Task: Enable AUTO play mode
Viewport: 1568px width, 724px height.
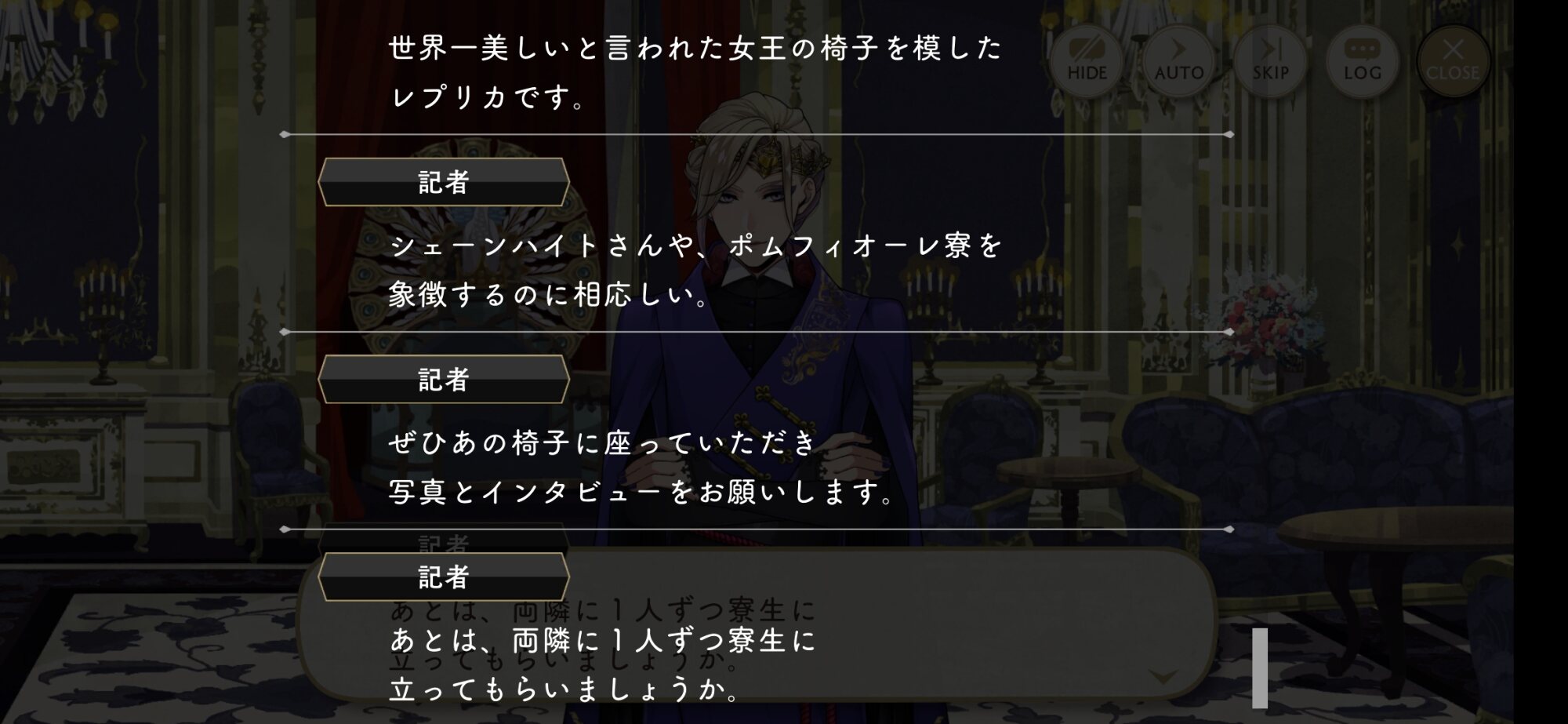Action: click(1178, 60)
